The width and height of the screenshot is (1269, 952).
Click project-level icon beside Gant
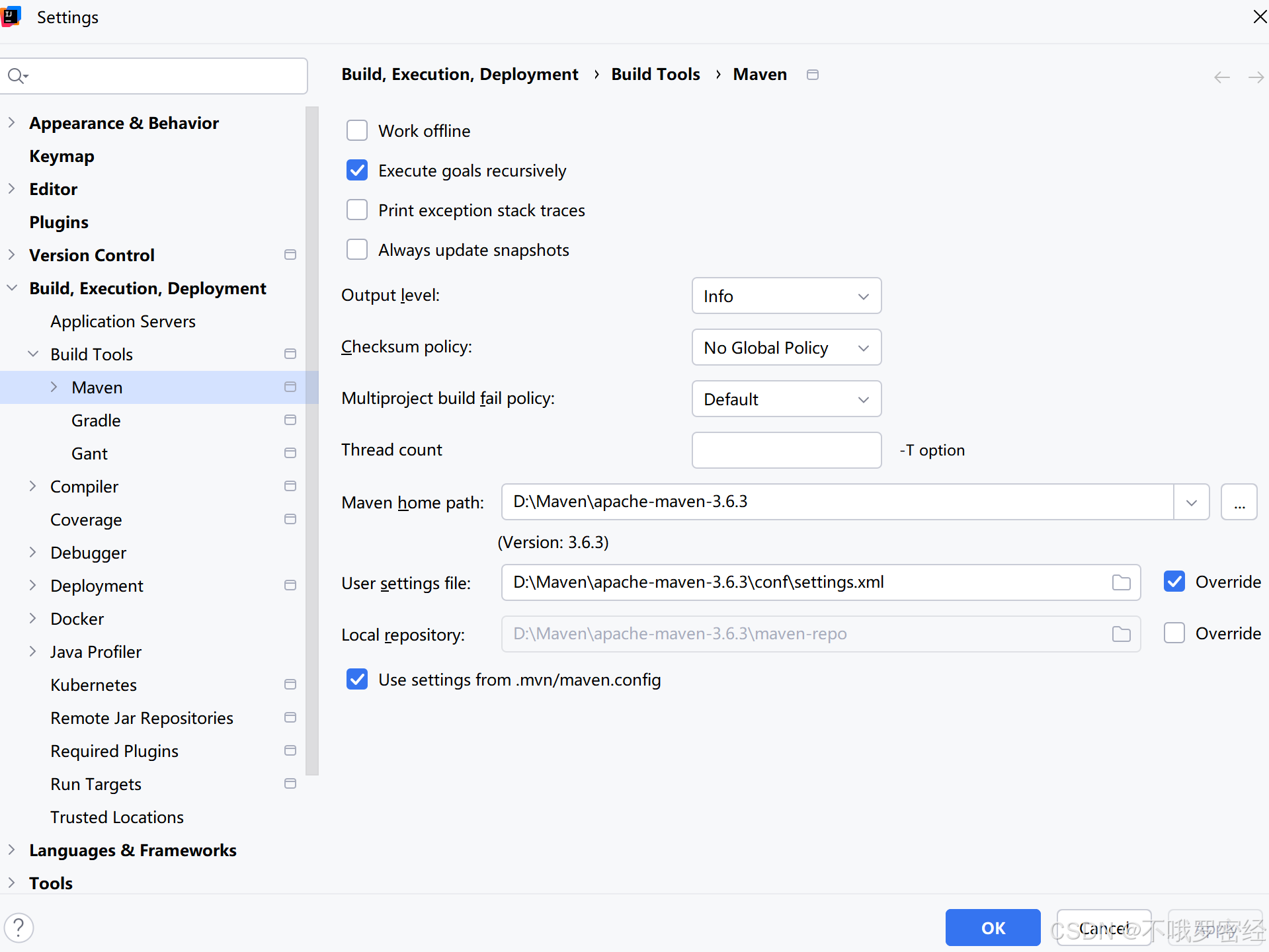coord(290,453)
